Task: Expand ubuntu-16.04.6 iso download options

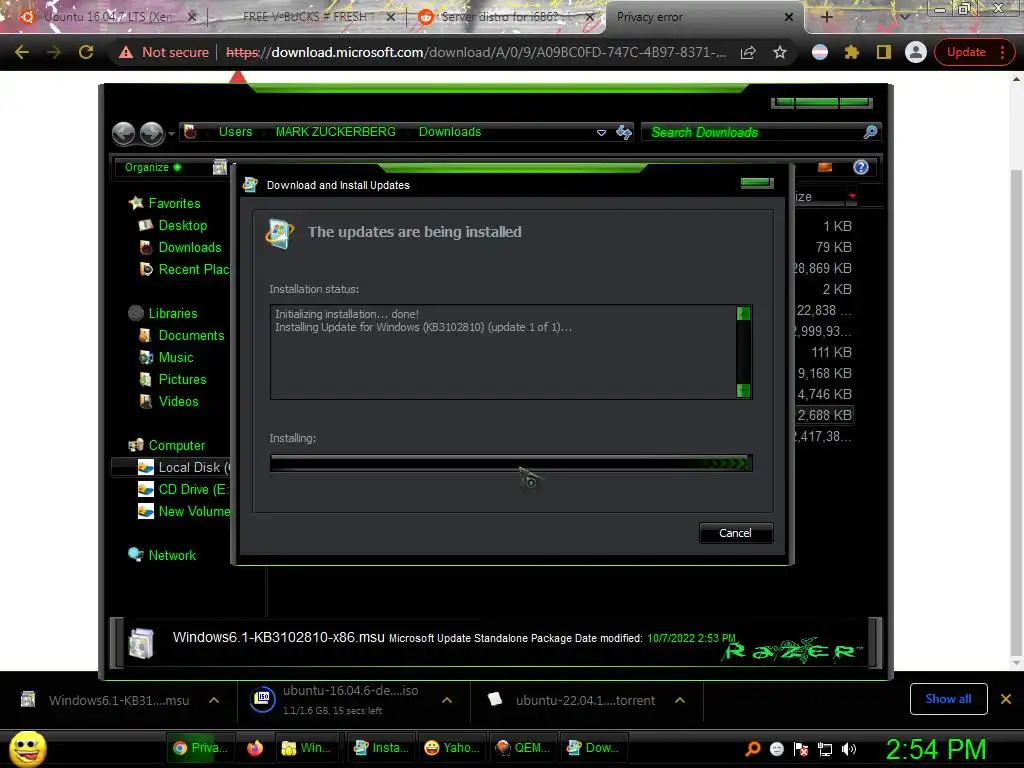Action: (447, 700)
